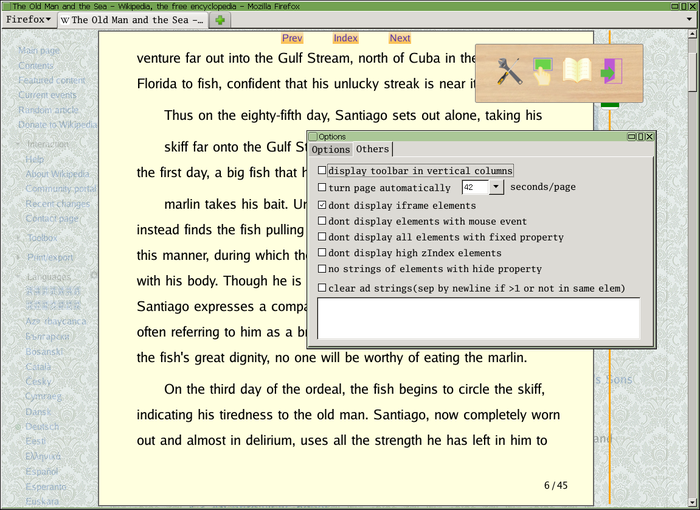This screenshot has height=510, width=700.
Task: Open the Random article sidebar link
Action: coord(48,110)
